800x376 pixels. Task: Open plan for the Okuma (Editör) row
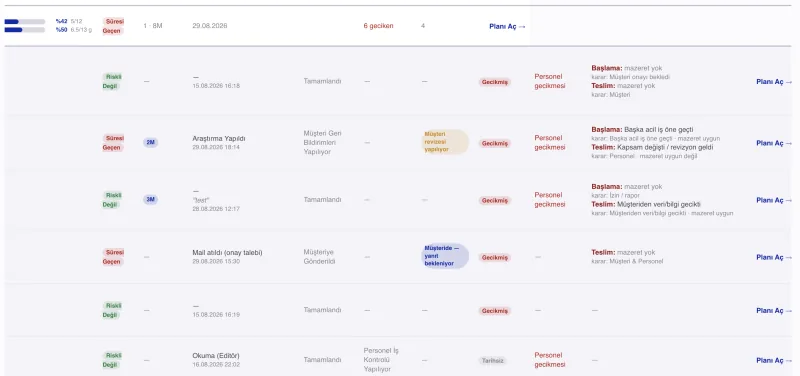click(774, 361)
